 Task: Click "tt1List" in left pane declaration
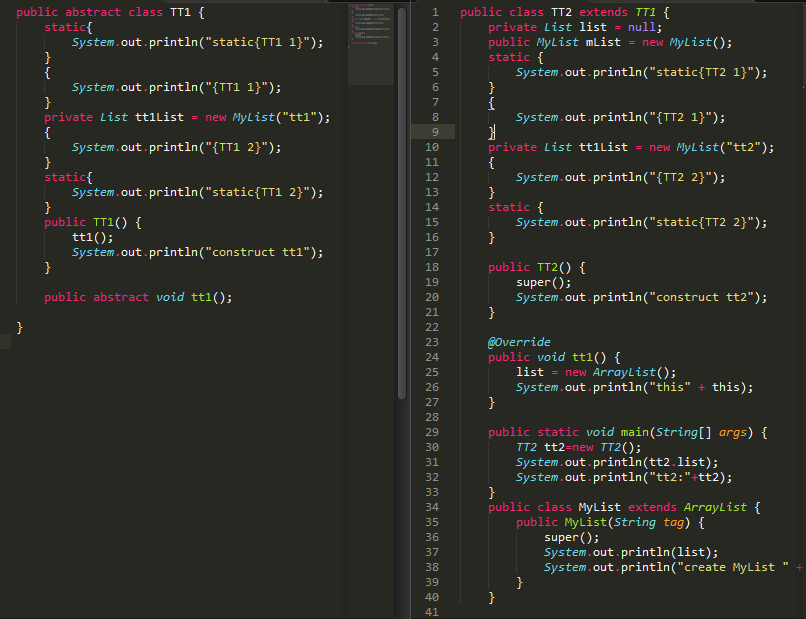click(159, 117)
